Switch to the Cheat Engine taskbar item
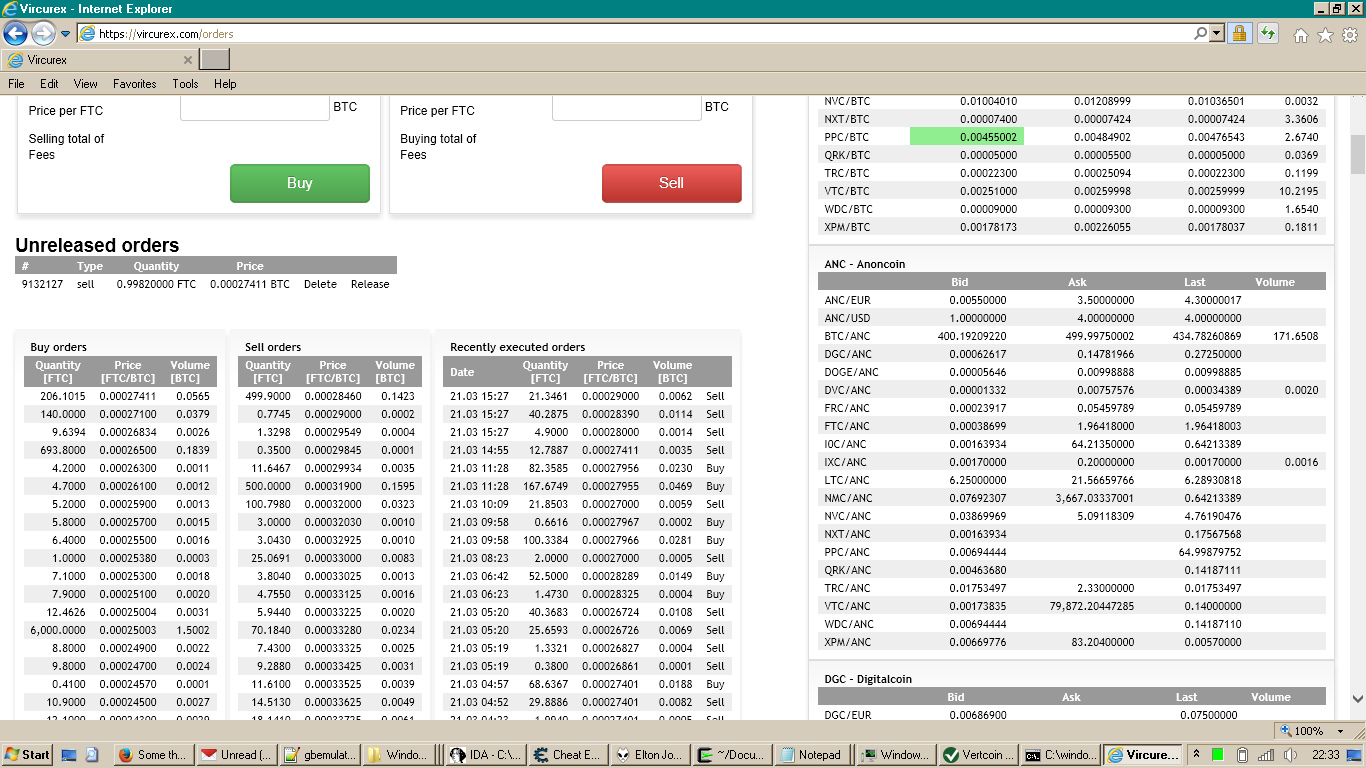 [x=567, y=755]
